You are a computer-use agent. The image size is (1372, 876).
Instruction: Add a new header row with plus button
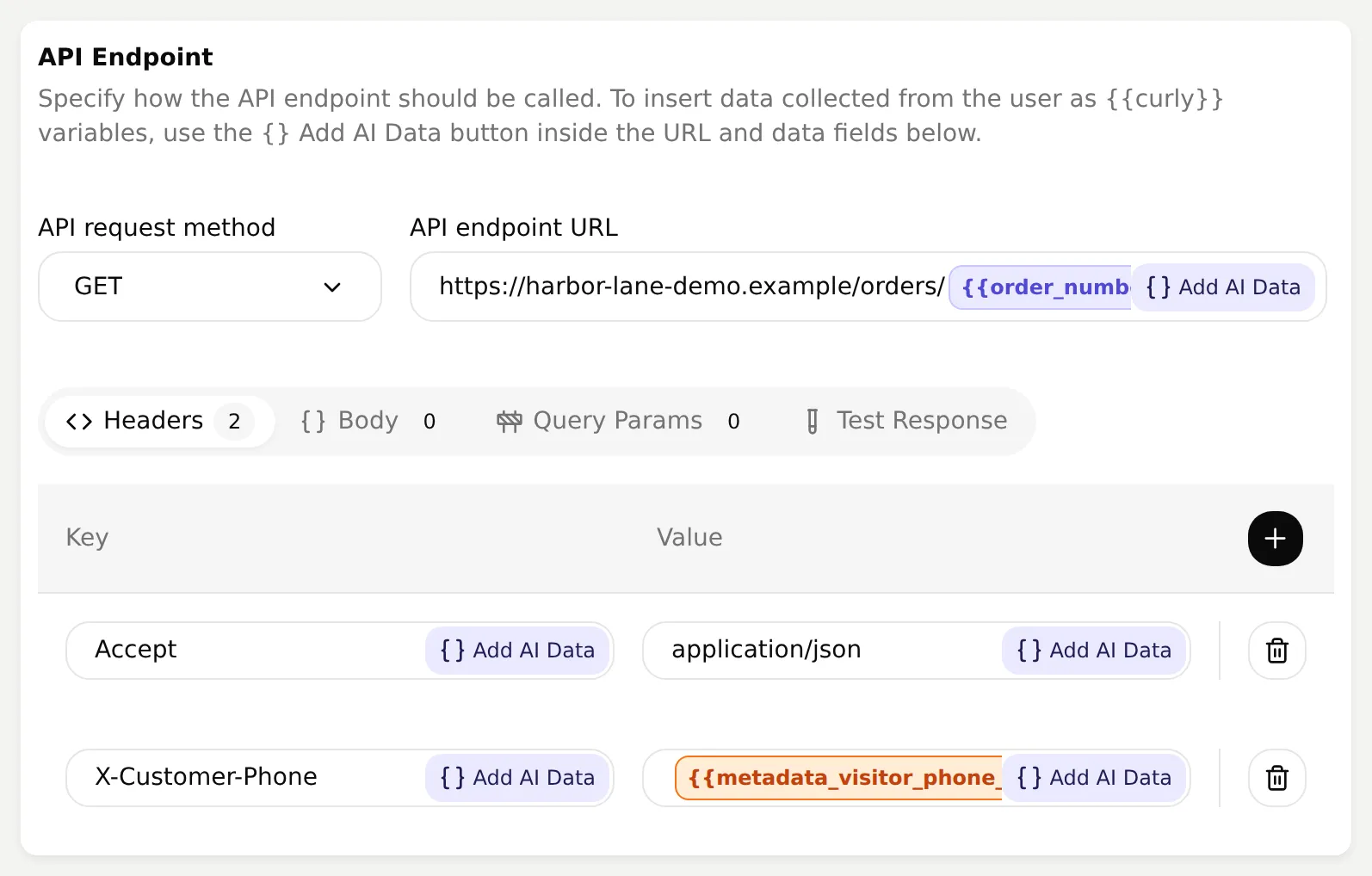coord(1275,539)
